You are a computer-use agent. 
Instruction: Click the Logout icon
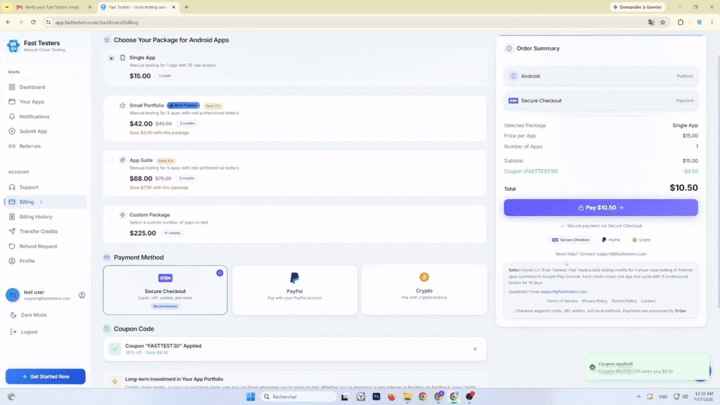[13, 332]
